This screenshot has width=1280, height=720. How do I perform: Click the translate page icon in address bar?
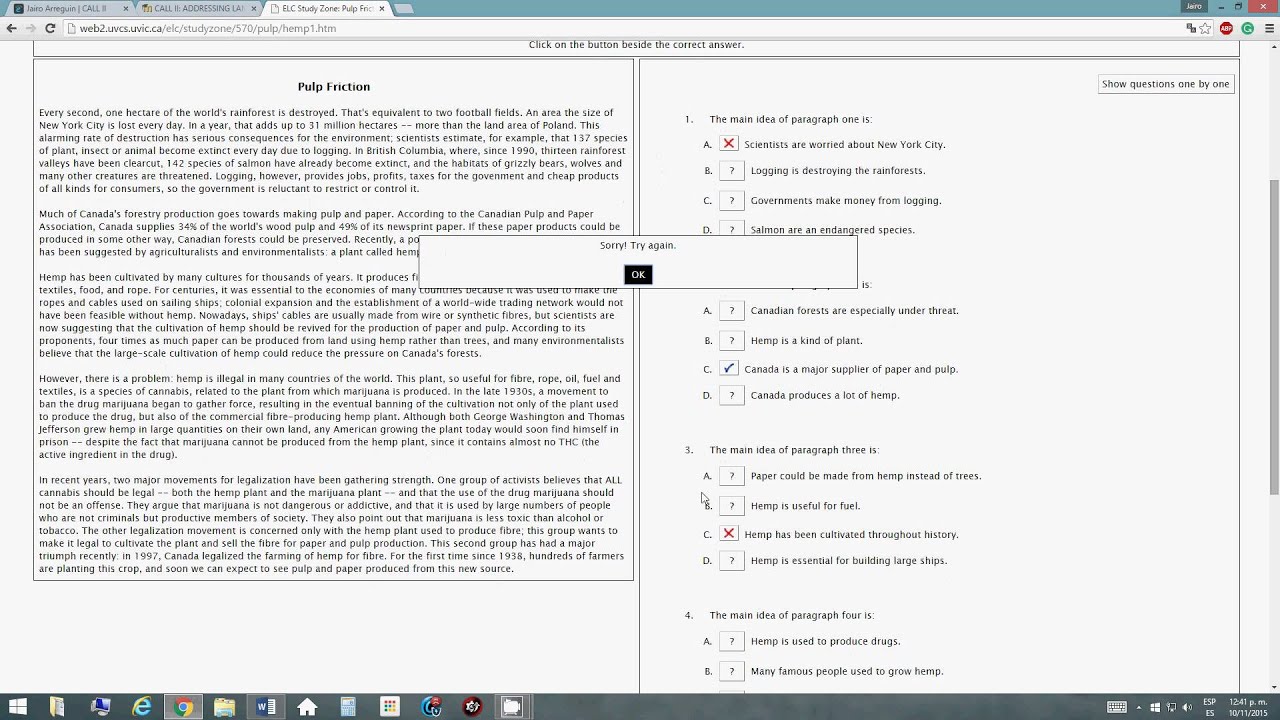(x=1190, y=29)
